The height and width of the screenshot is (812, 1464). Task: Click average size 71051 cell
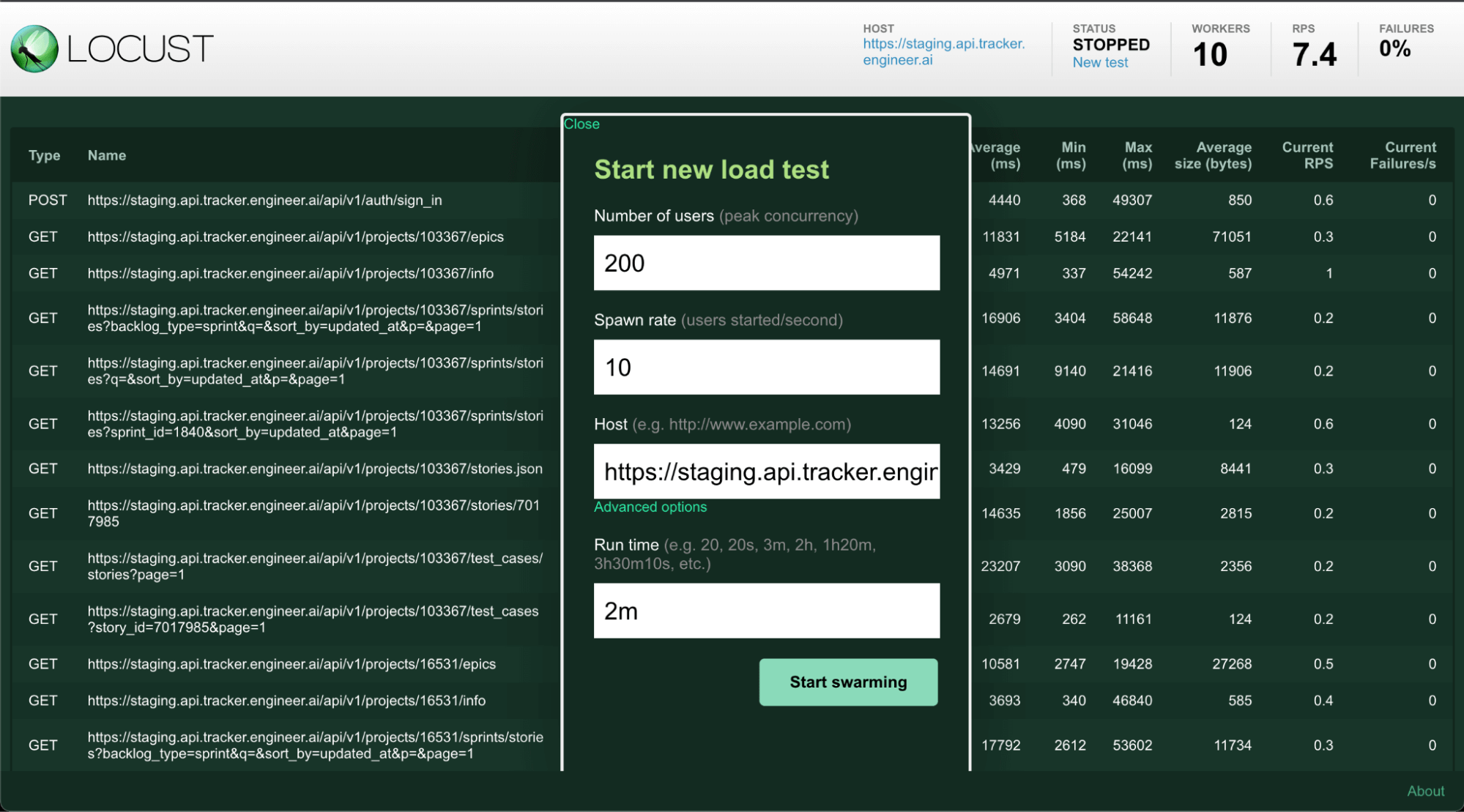click(1231, 236)
